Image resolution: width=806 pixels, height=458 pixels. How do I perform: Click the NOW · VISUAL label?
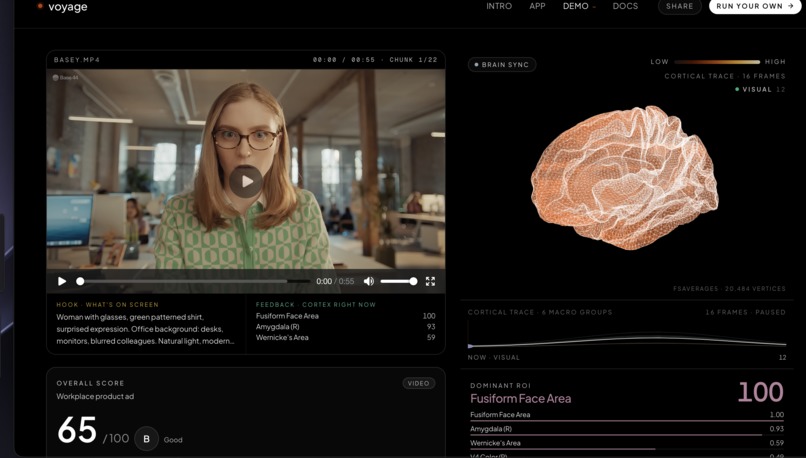[x=493, y=357]
